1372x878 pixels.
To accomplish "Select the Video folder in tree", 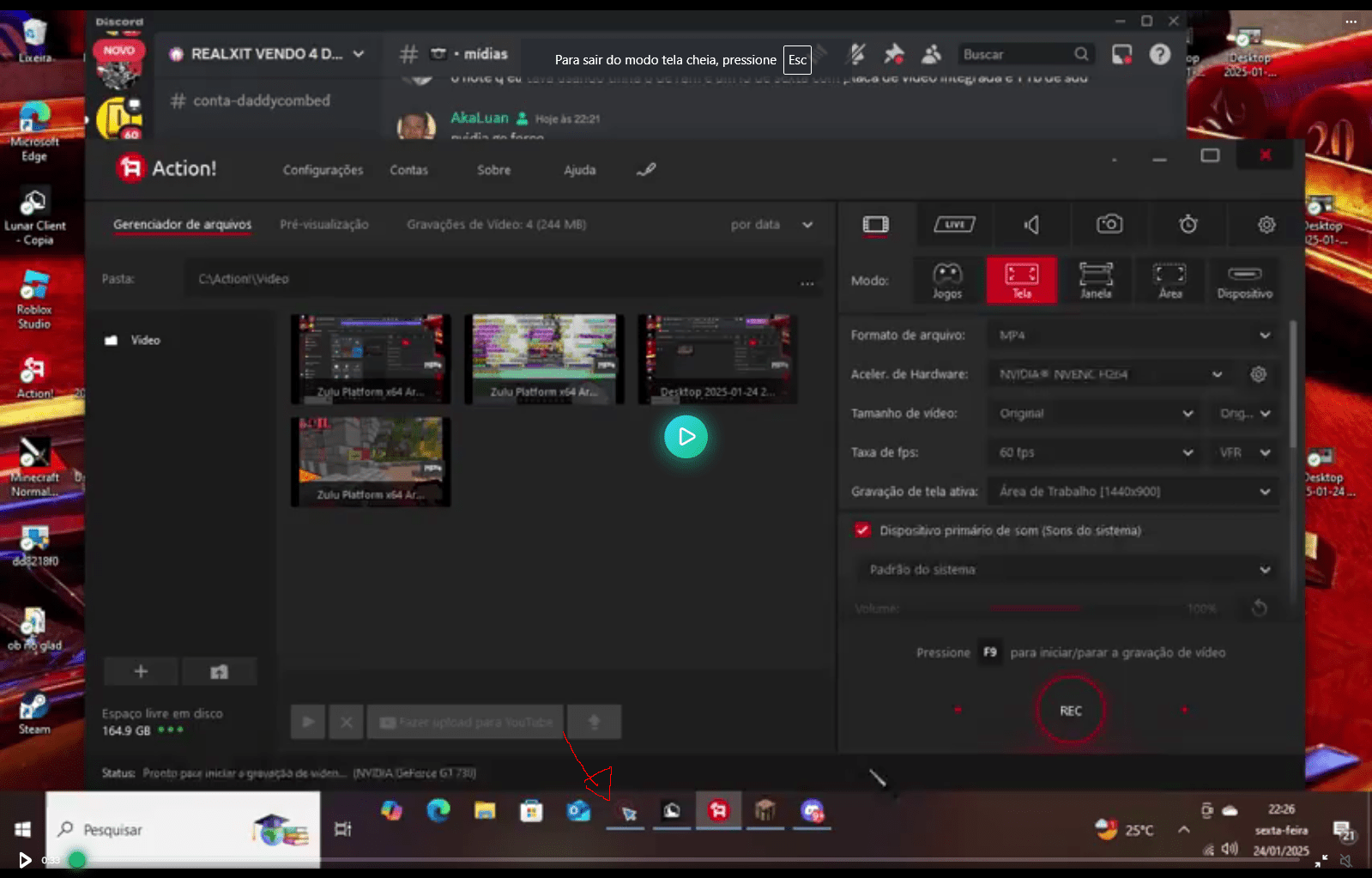I will 132,340.
